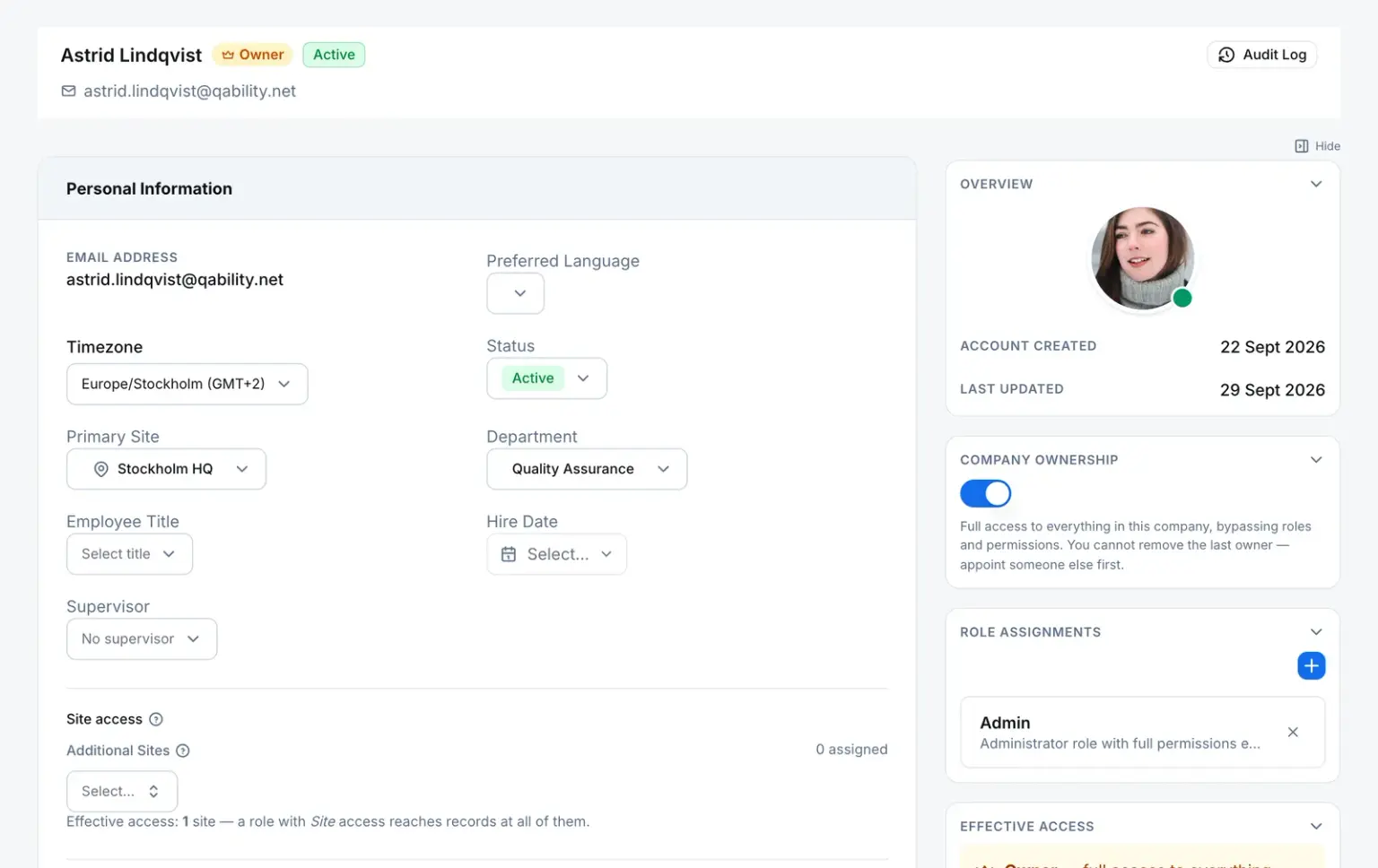Click the Astrid Lindqvist name heading
Screen dimensions: 1378x868
click(x=131, y=55)
